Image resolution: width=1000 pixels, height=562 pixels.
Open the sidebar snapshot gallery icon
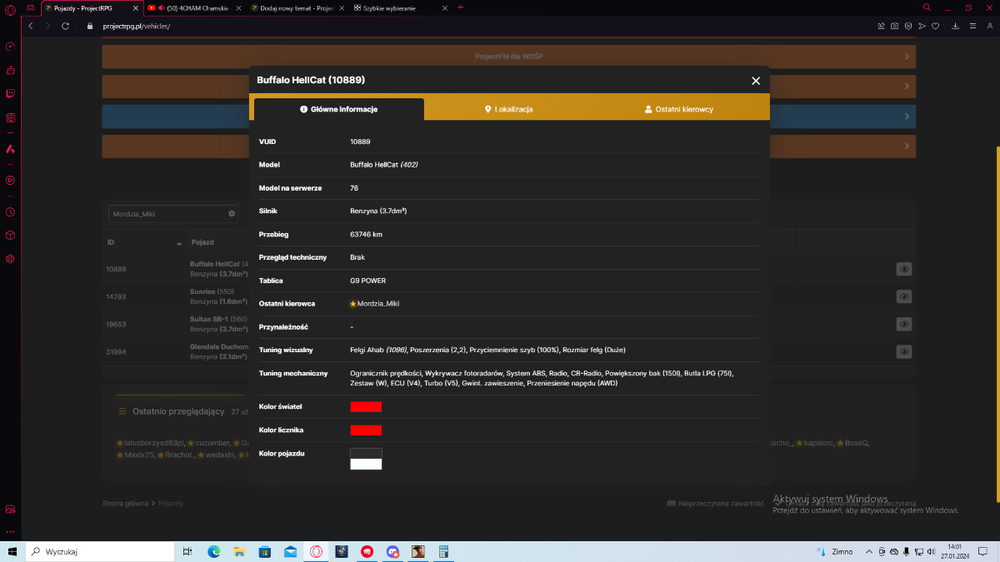click(x=10, y=509)
